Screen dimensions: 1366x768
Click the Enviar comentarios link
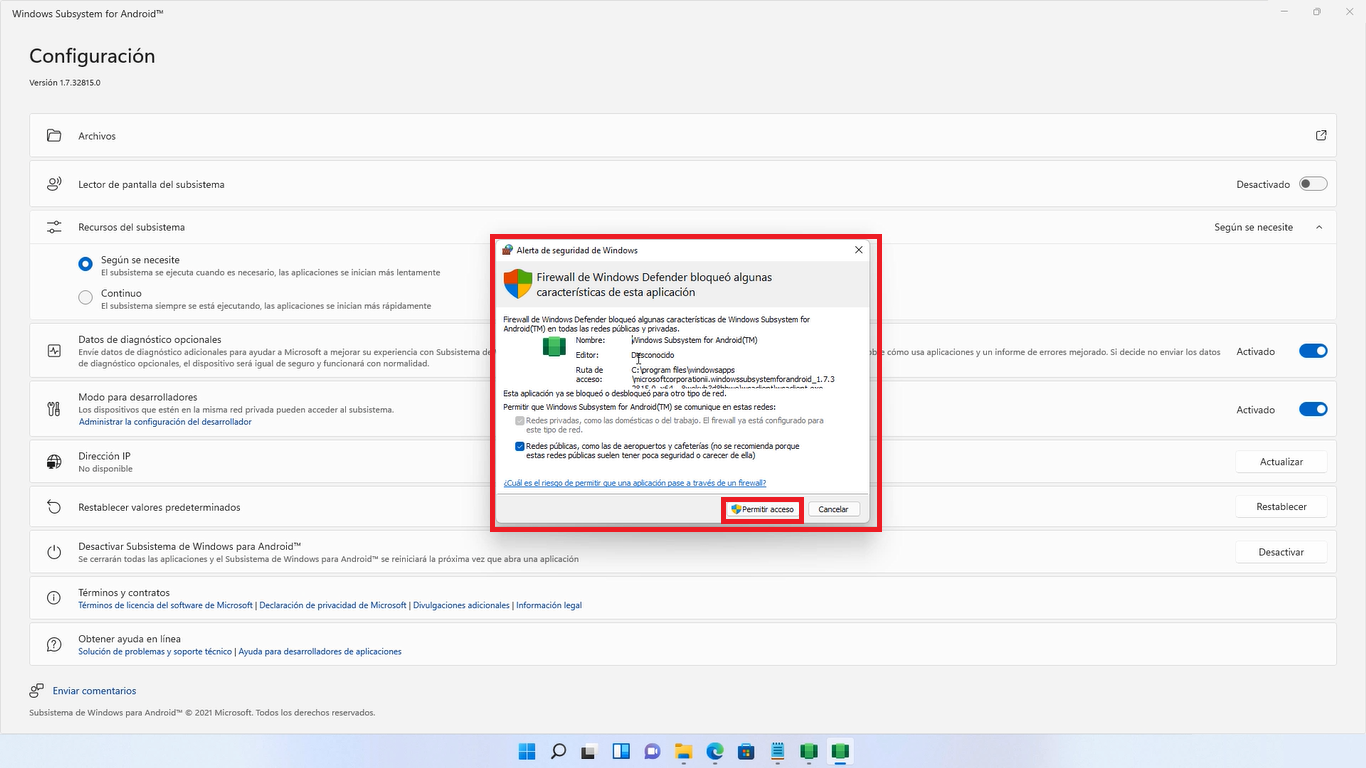point(94,691)
